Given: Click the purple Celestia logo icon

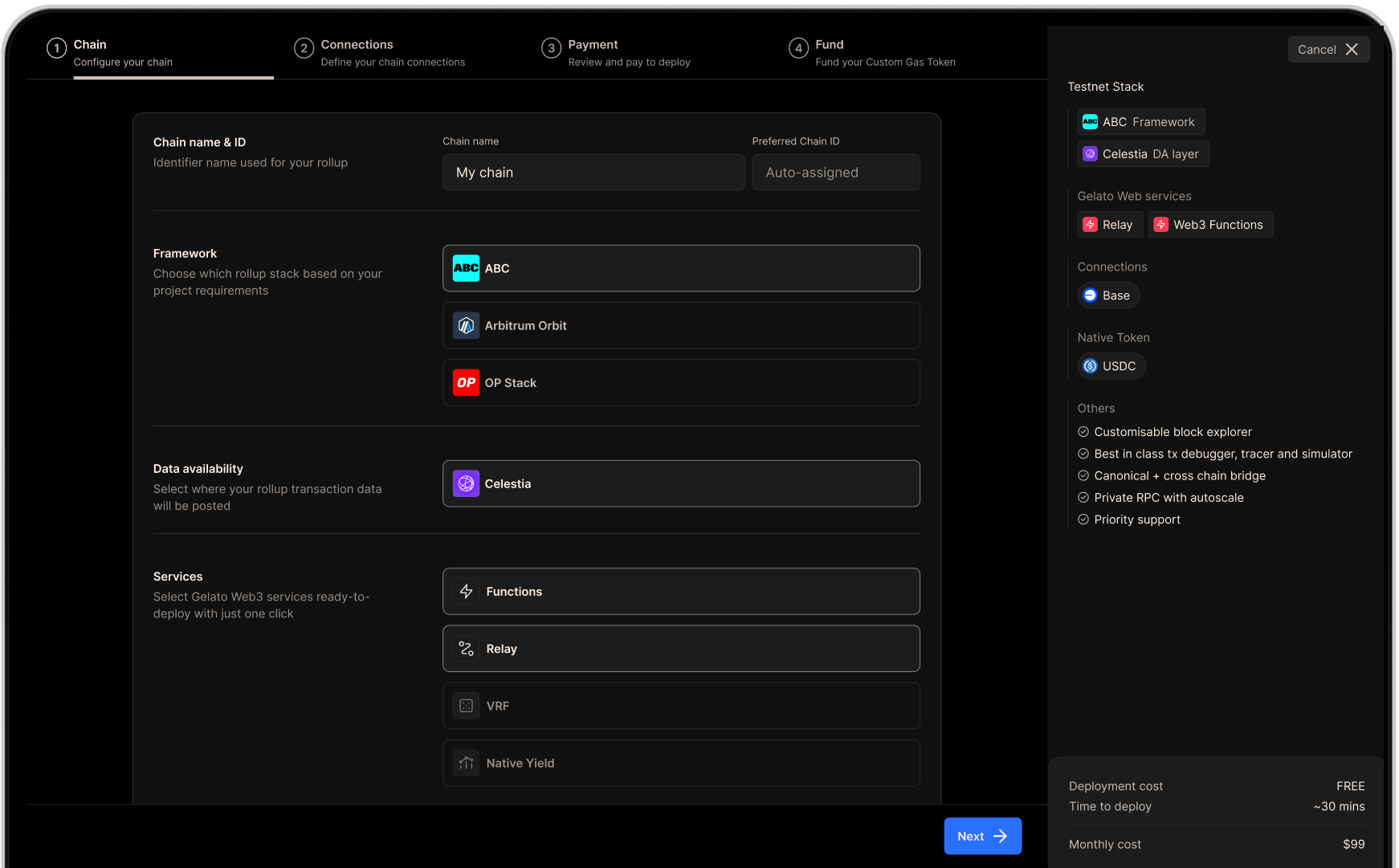Looking at the screenshot, I should click(466, 483).
